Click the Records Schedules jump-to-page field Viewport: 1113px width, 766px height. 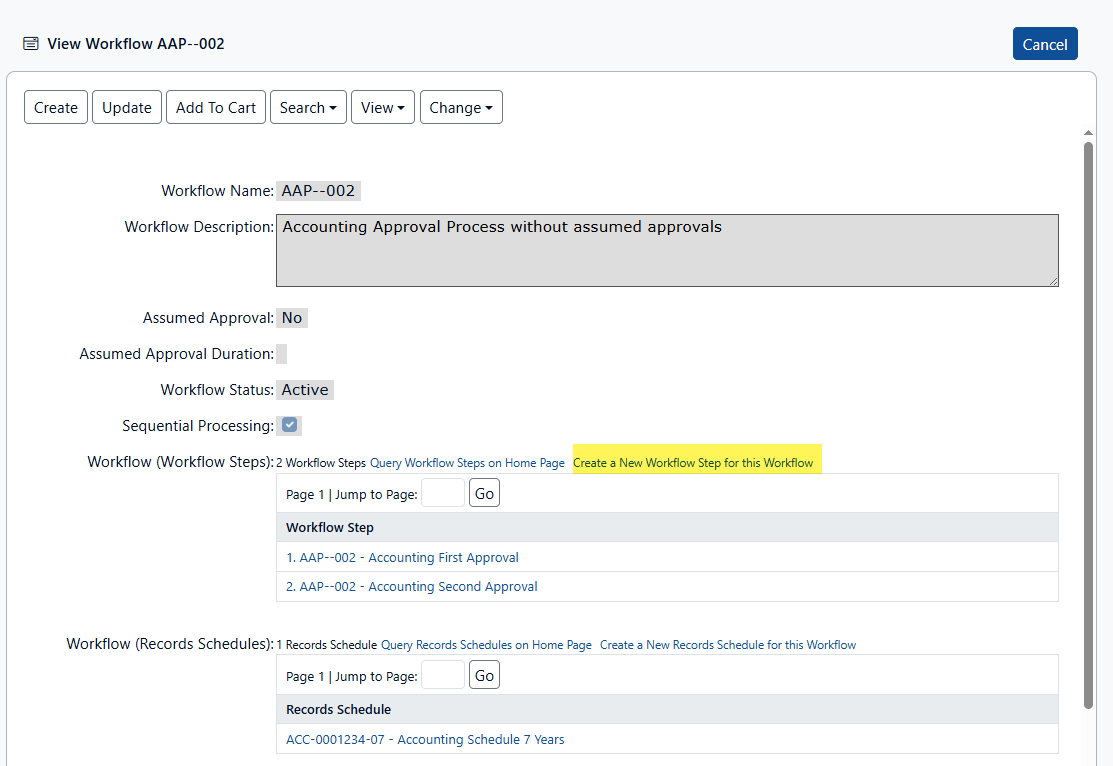[x=443, y=675]
